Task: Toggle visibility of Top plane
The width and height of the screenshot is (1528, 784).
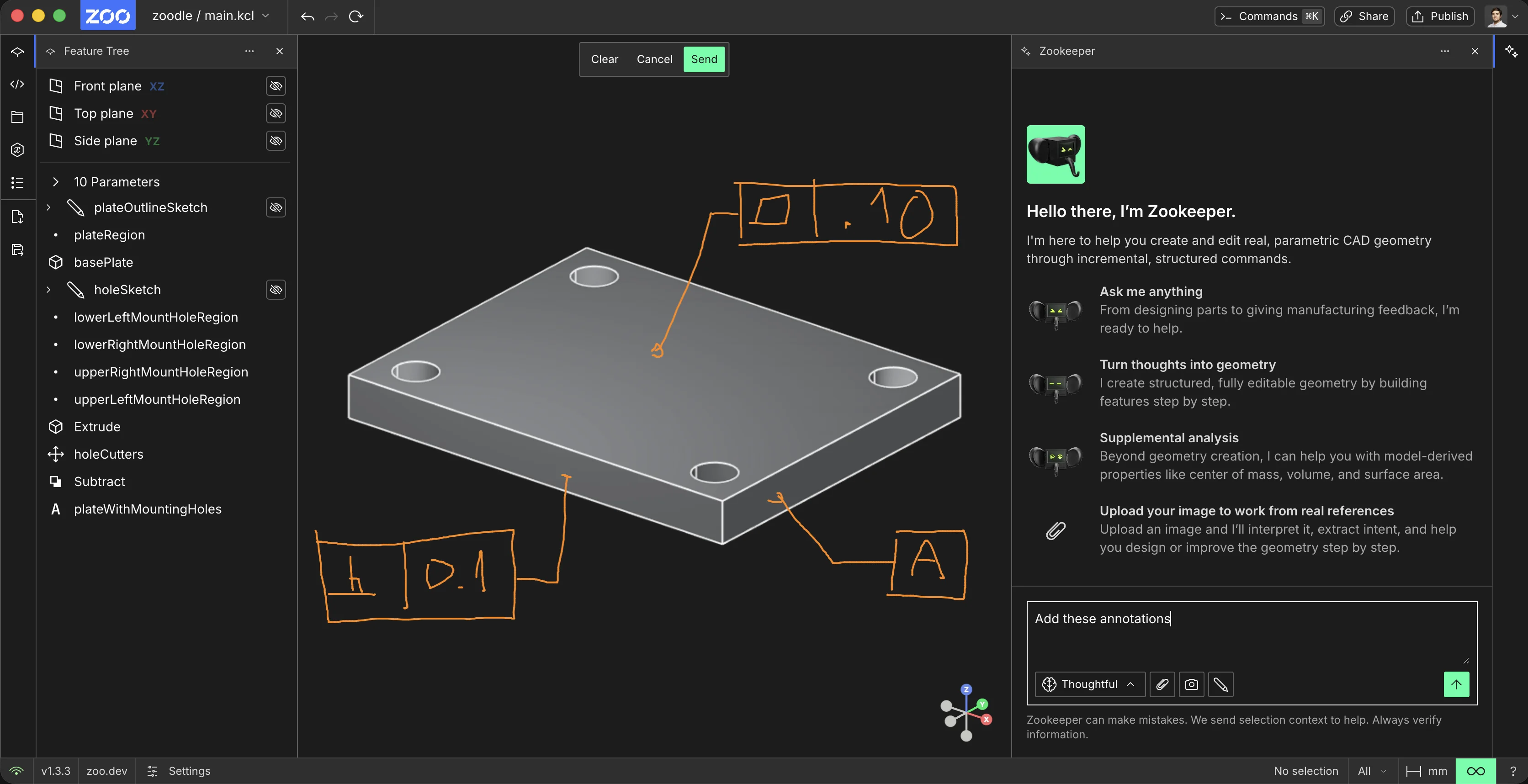Action: coord(276,113)
